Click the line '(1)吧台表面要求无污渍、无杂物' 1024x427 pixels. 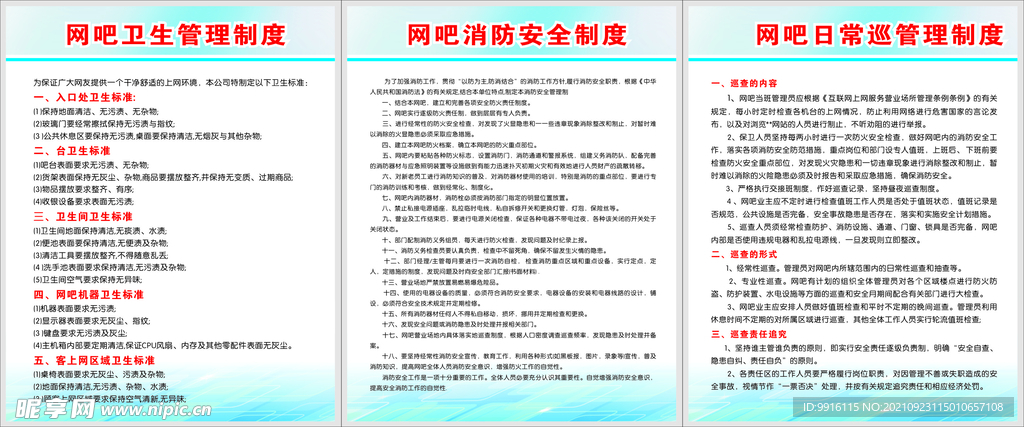[x=91, y=165]
